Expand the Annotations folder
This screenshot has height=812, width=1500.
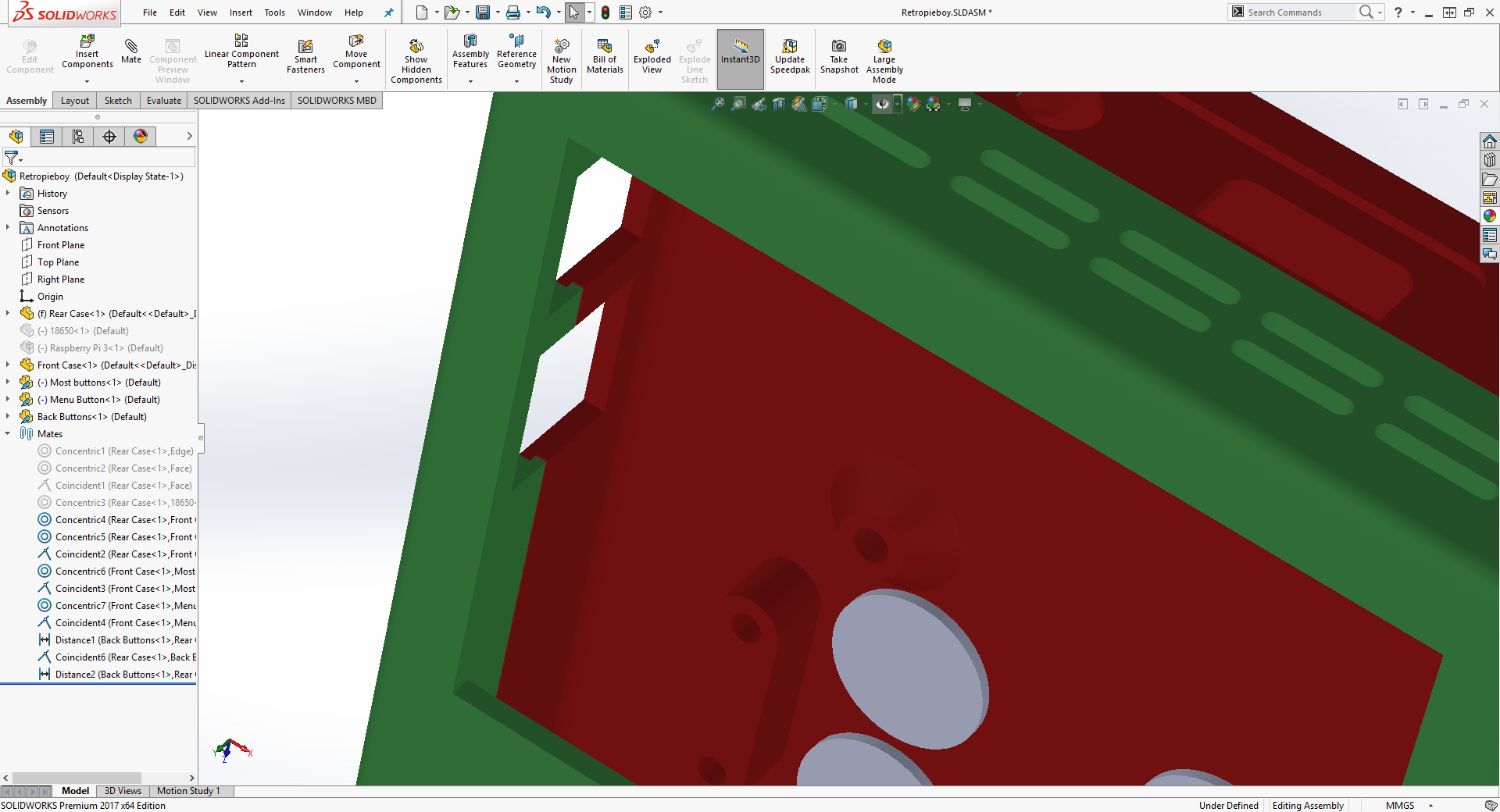[8, 228]
